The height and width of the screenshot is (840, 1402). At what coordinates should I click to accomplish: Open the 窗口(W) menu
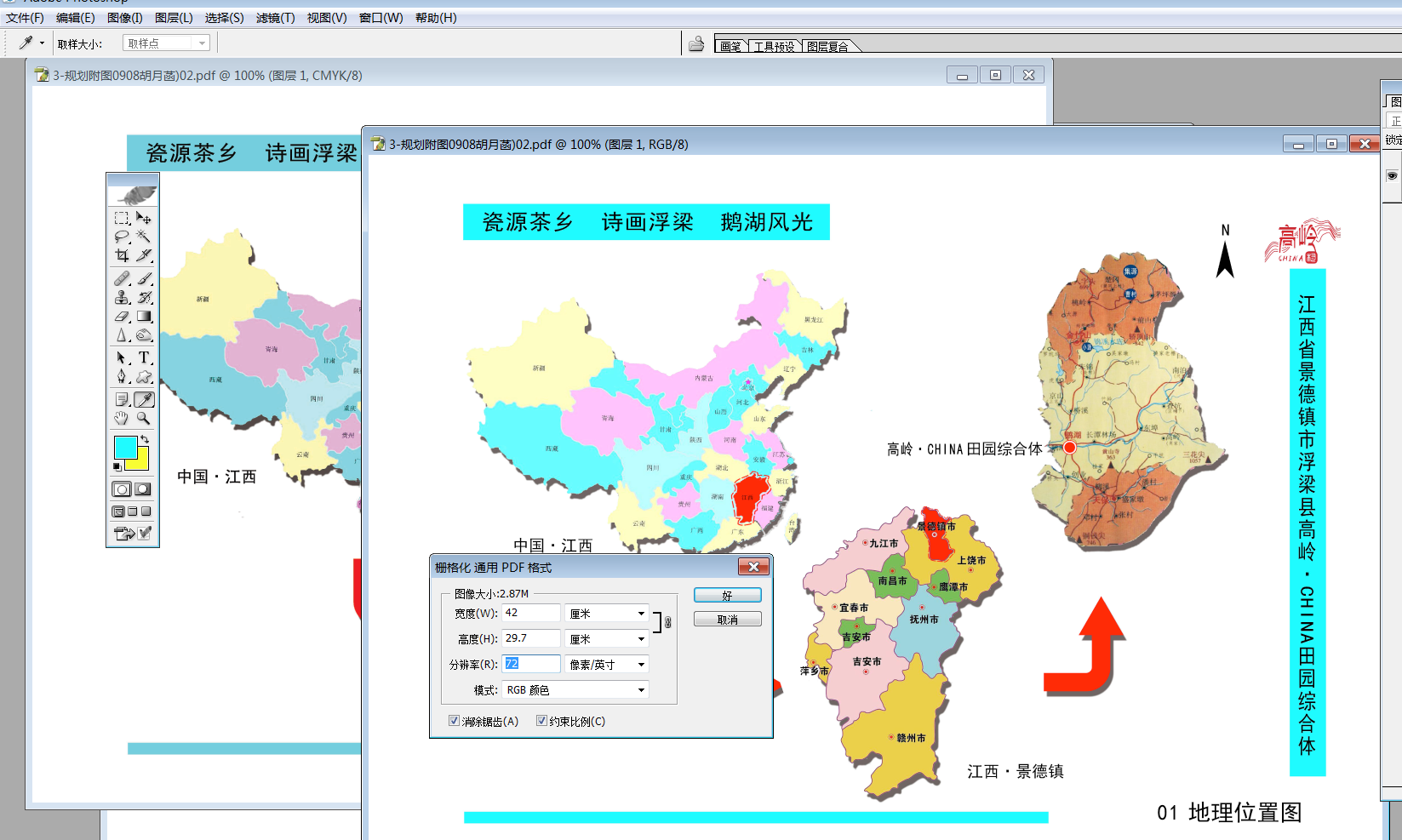381,18
